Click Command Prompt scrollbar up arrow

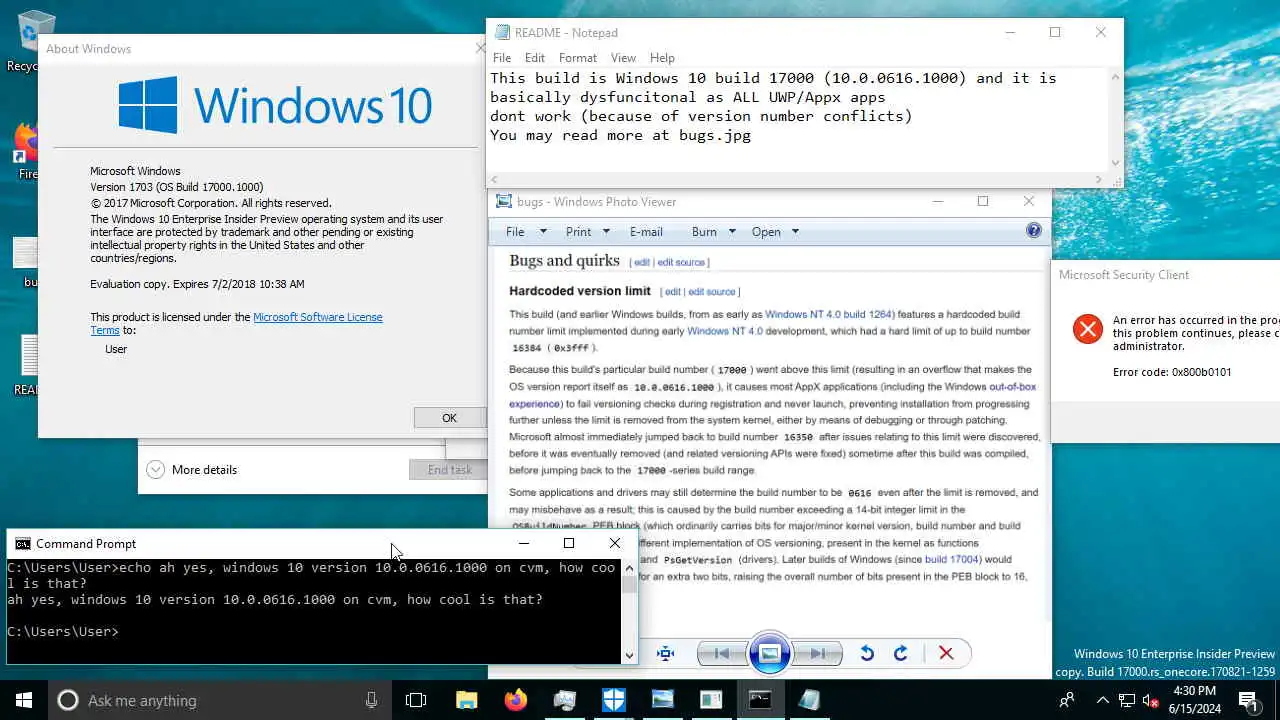629,568
